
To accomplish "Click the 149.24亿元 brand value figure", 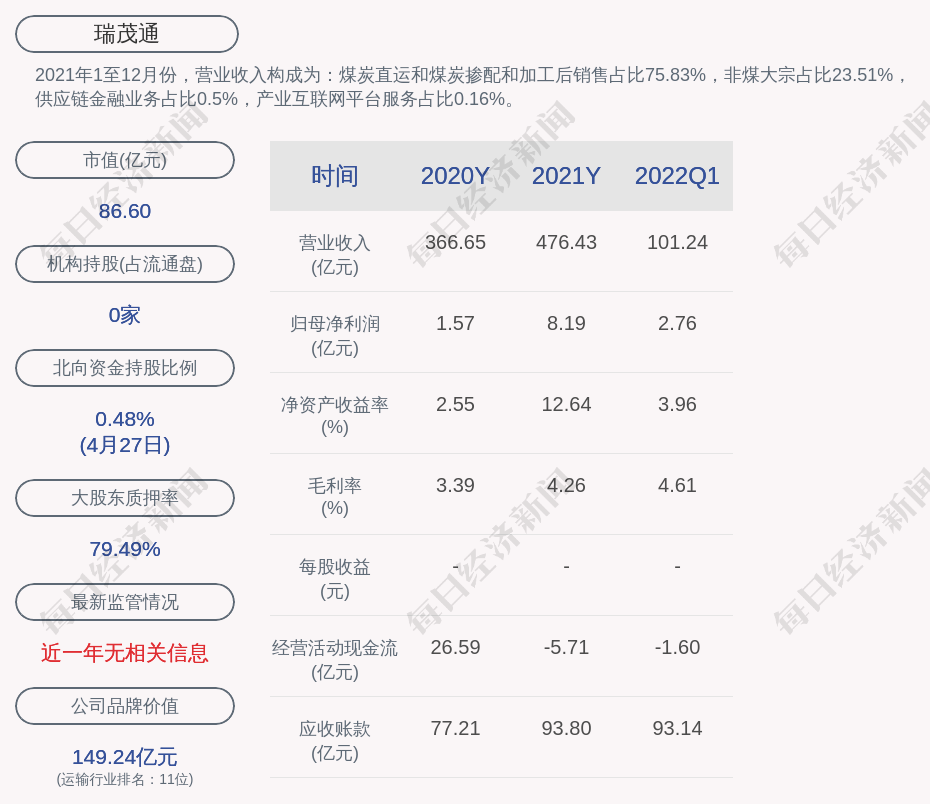I will [125, 757].
